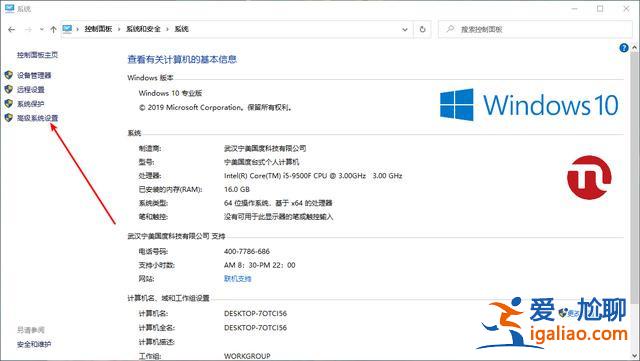Click the scrollbar up arrow
The width and height of the screenshot is (640, 361).
click(x=635, y=47)
